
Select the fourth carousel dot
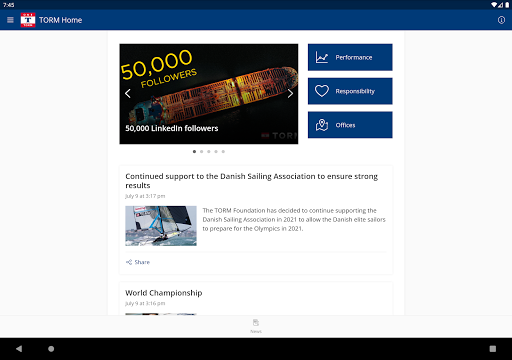pyautogui.click(x=216, y=152)
